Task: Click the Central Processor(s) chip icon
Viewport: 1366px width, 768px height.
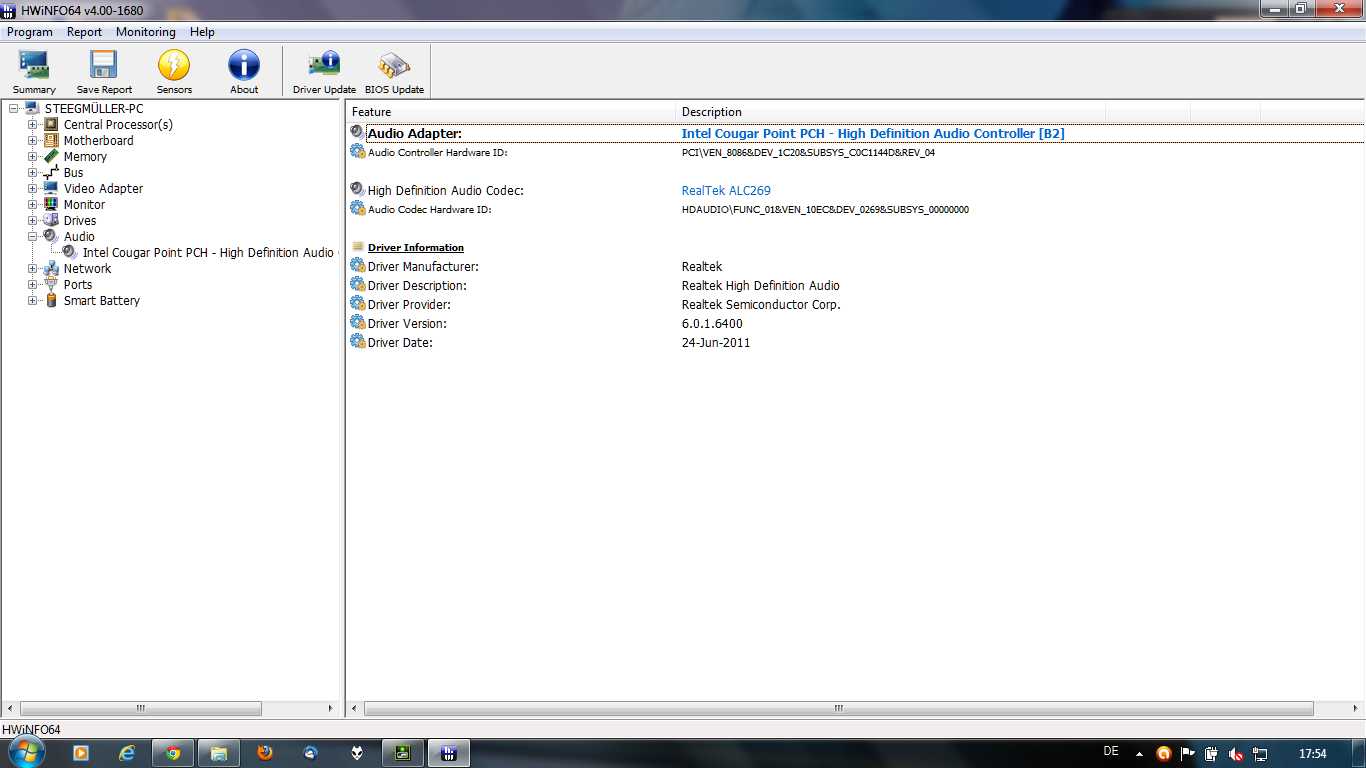Action: click(x=51, y=124)
